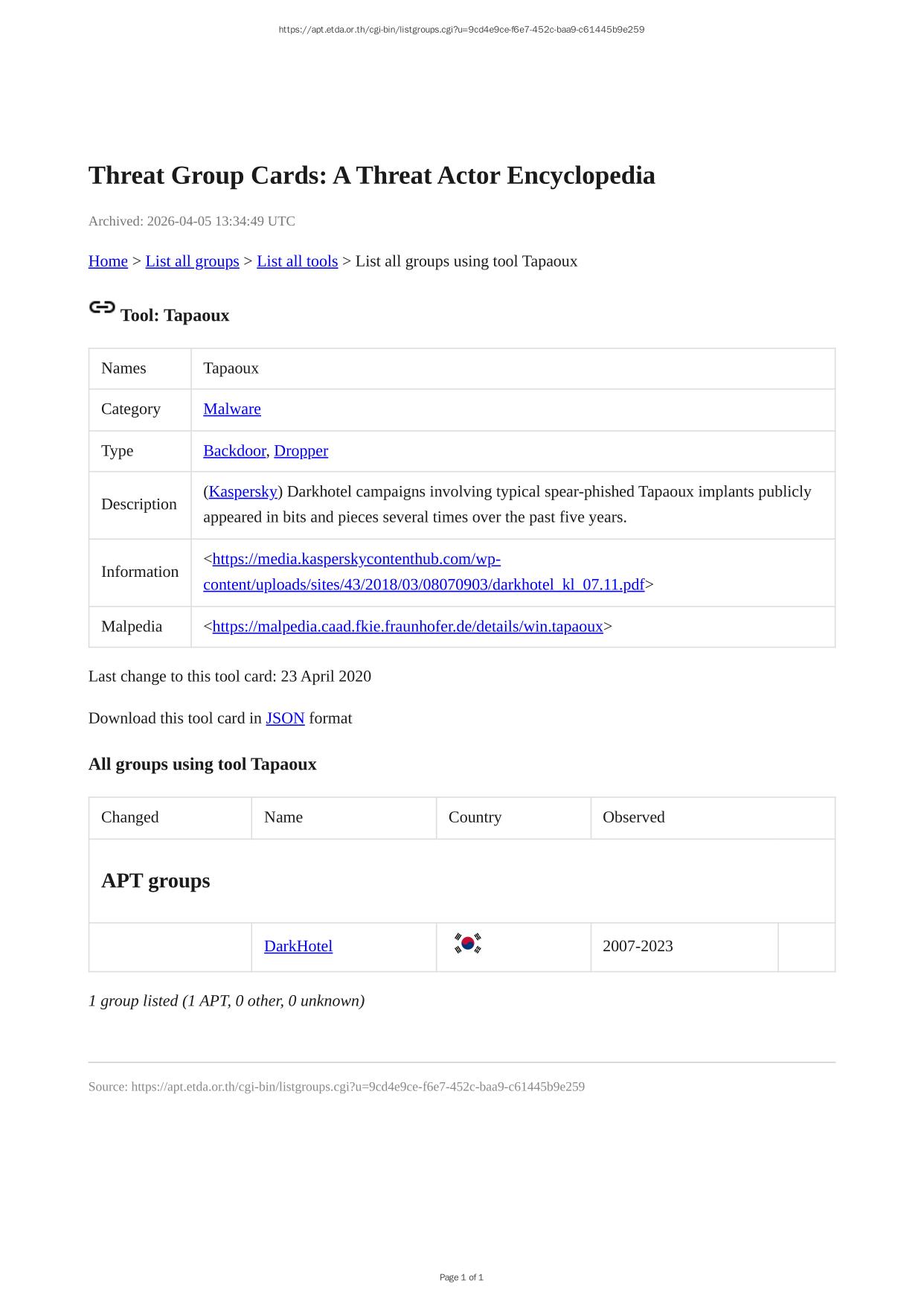924x1307 pixels.
Task: Click the observed years 2007-2023 cell
Action: tap(638, 946)
